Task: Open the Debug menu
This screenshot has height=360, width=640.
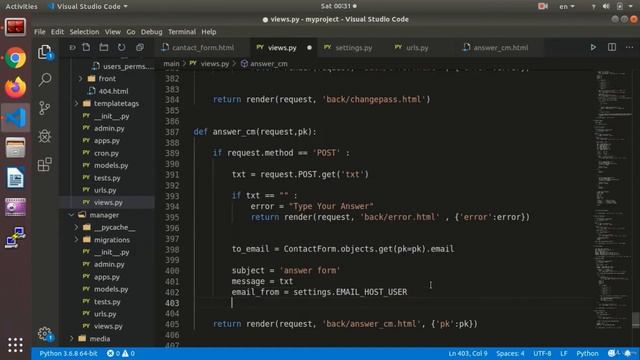Action: coord(151,32)
